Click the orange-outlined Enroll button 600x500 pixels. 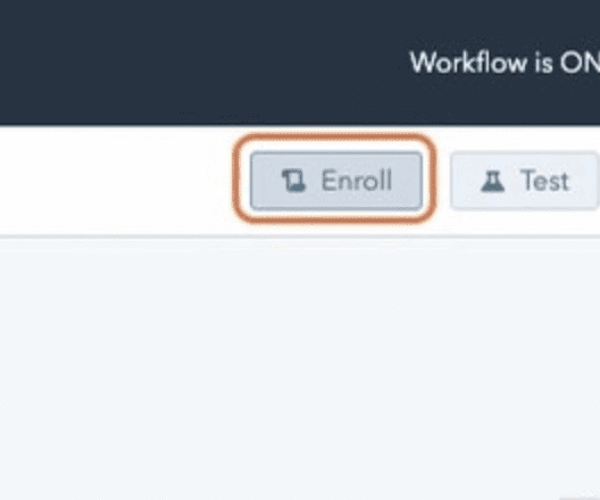click(x=336, y=181)
